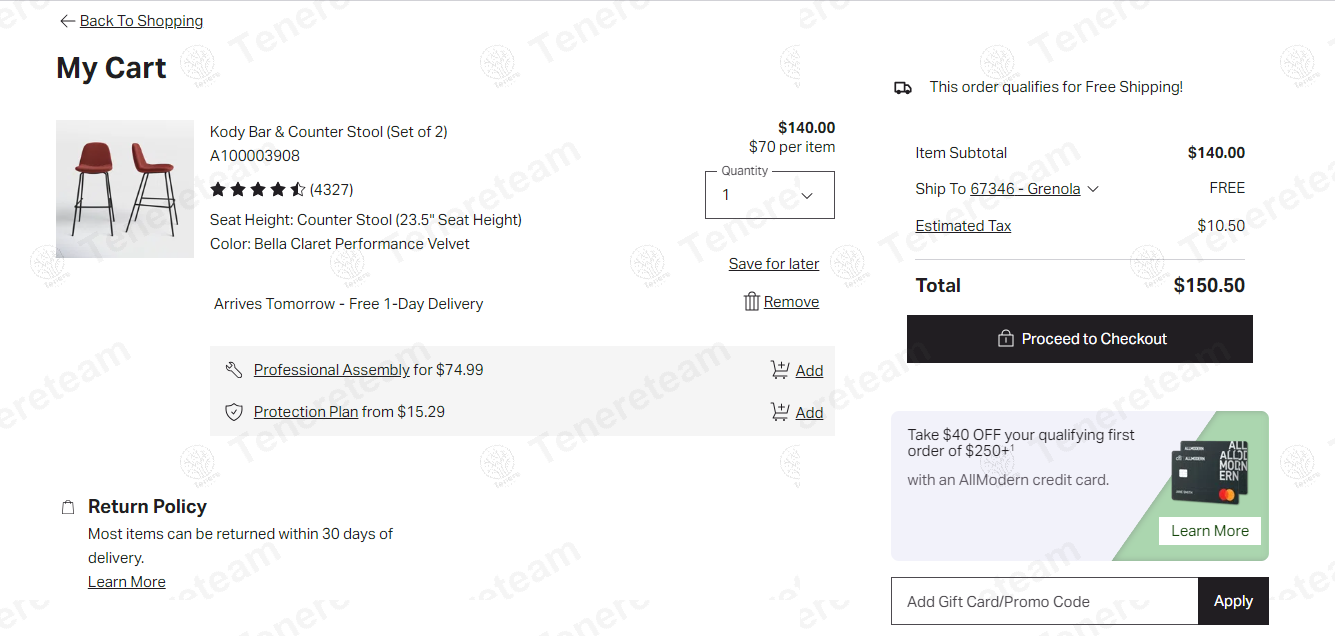Click the back arrow icon
This screenshot has width=1335, height=636.
click(x=67, y=21)
